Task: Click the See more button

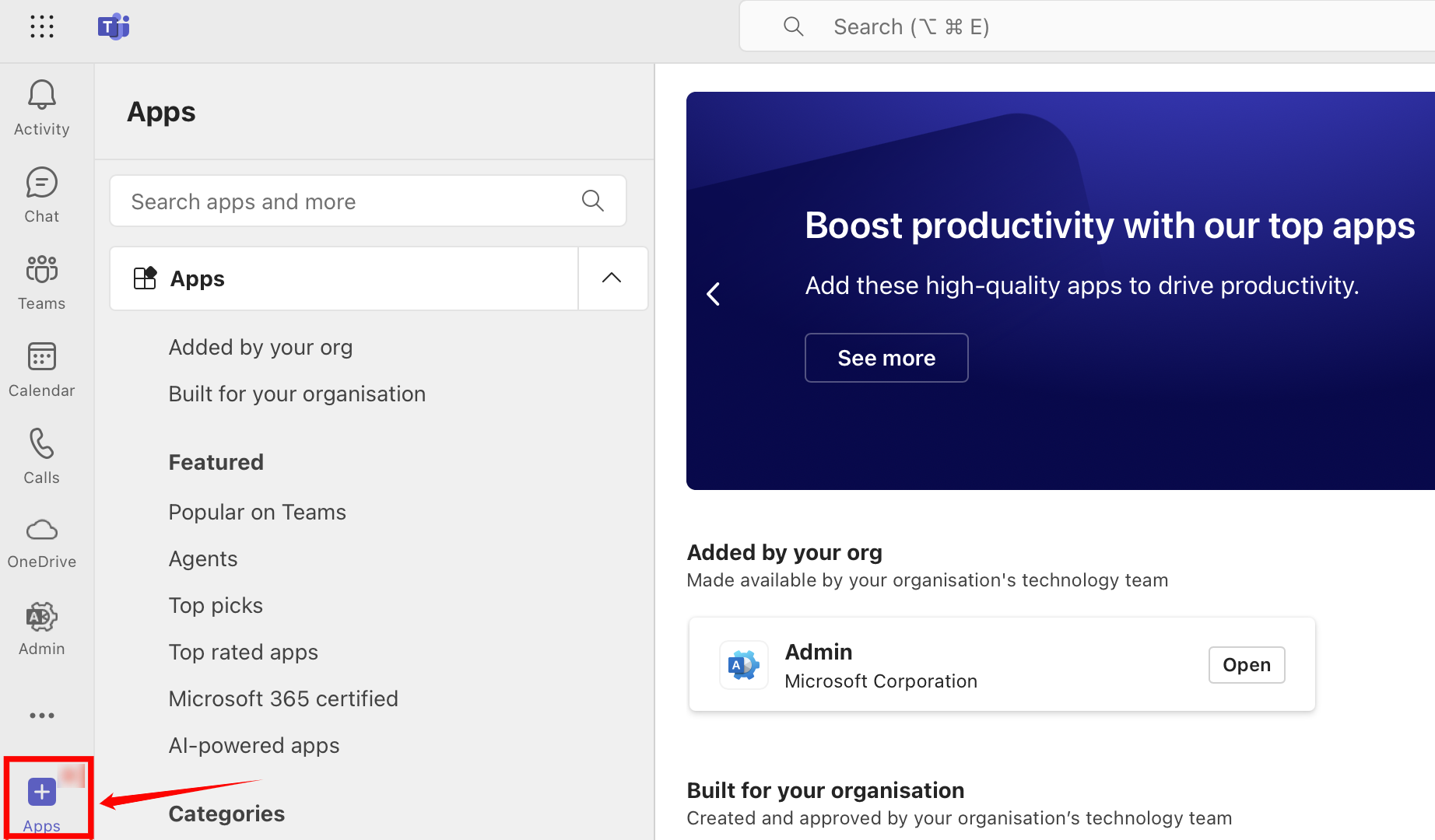Action: 886,358
